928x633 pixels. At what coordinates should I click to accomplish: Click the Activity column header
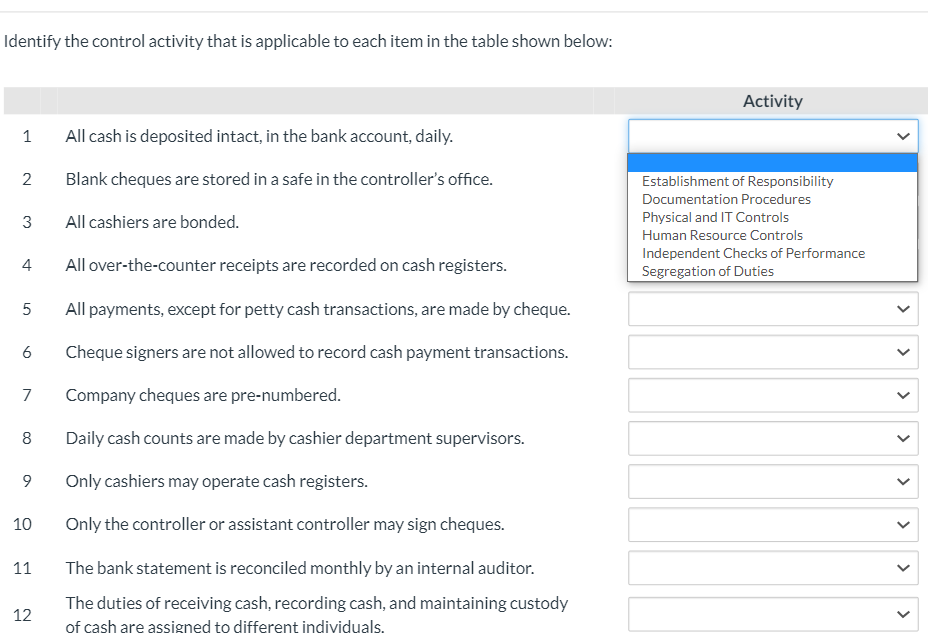pyautogui.click(x=772, y=100)
